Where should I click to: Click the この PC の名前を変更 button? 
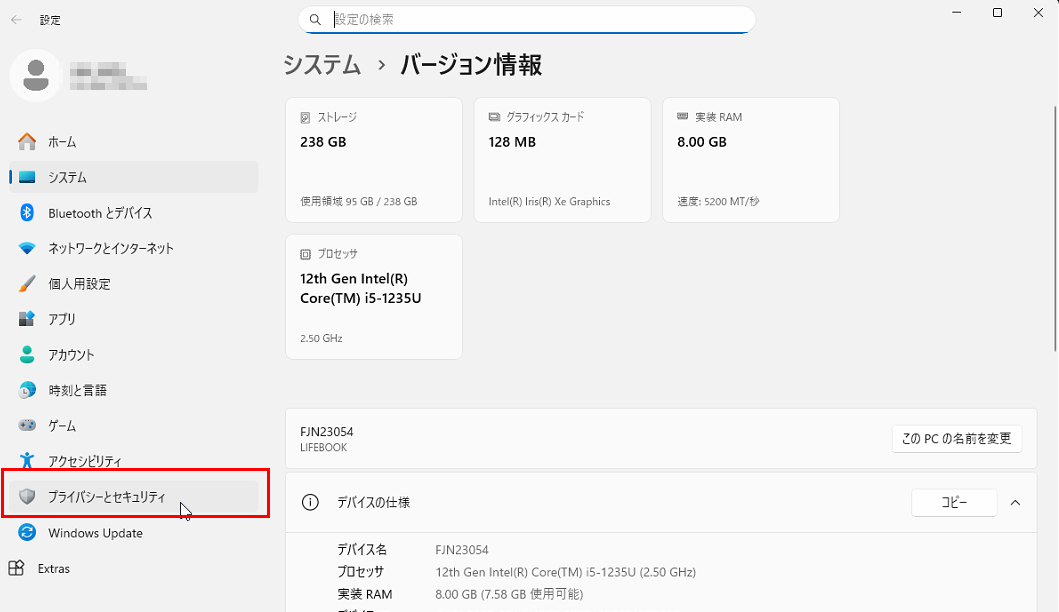tap(956, 438)
